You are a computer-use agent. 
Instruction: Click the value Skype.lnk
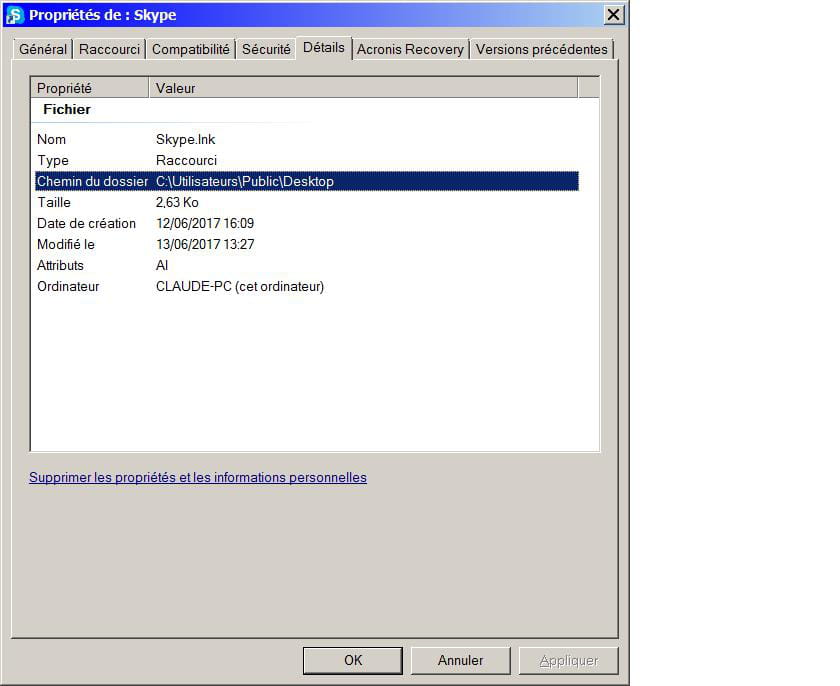185,139
